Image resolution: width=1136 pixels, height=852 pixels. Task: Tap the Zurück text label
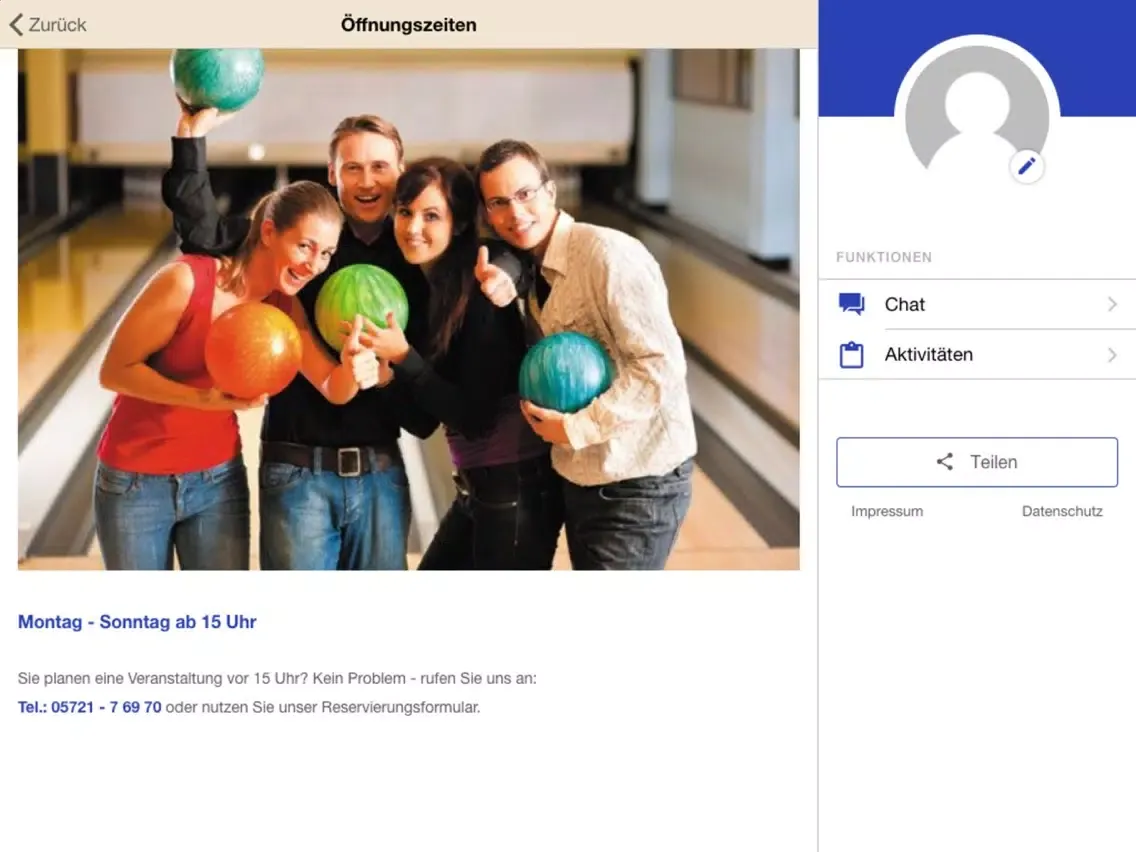57,25
